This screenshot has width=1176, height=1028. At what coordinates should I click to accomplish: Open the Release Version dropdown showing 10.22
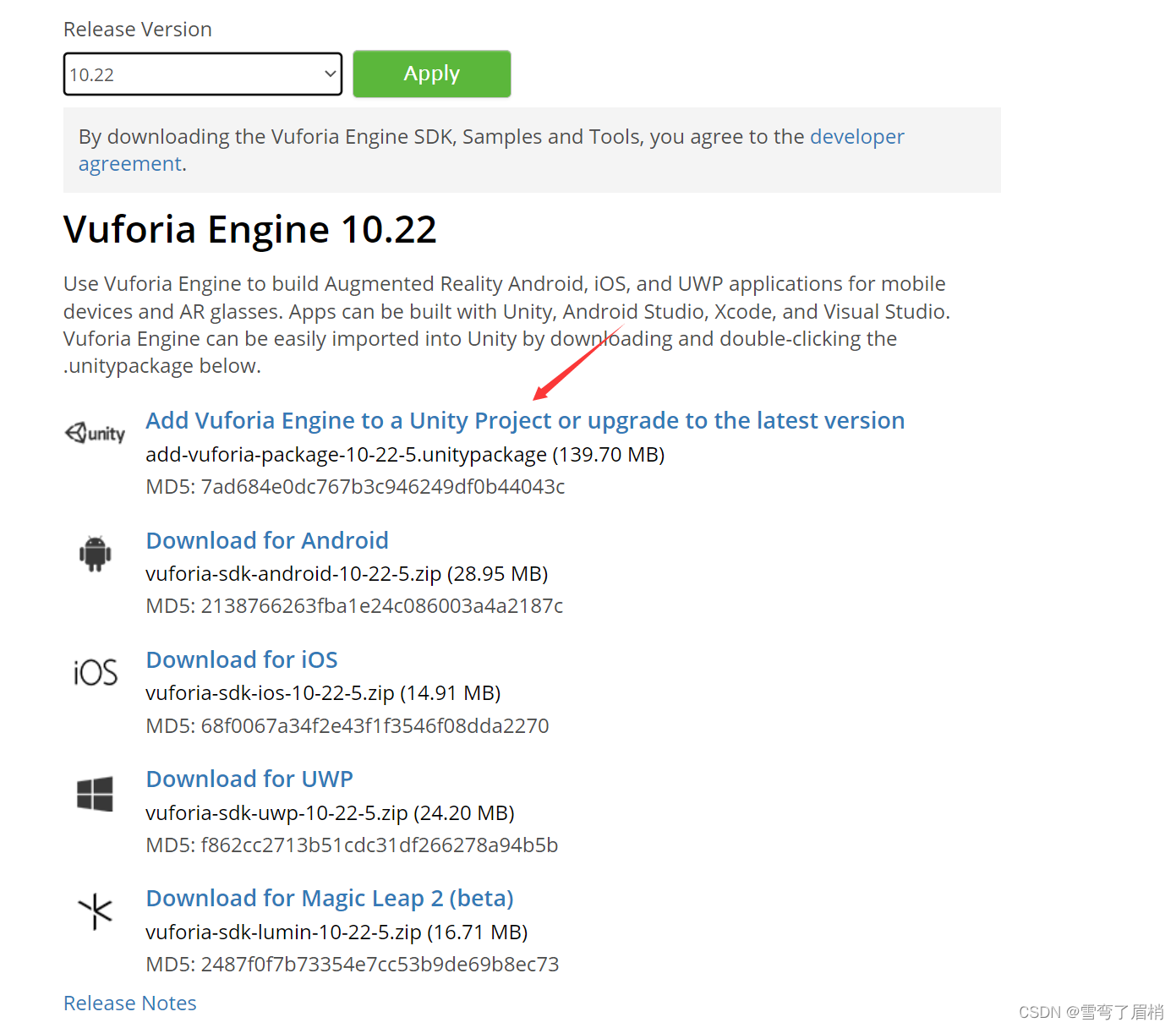coord(203,74)
